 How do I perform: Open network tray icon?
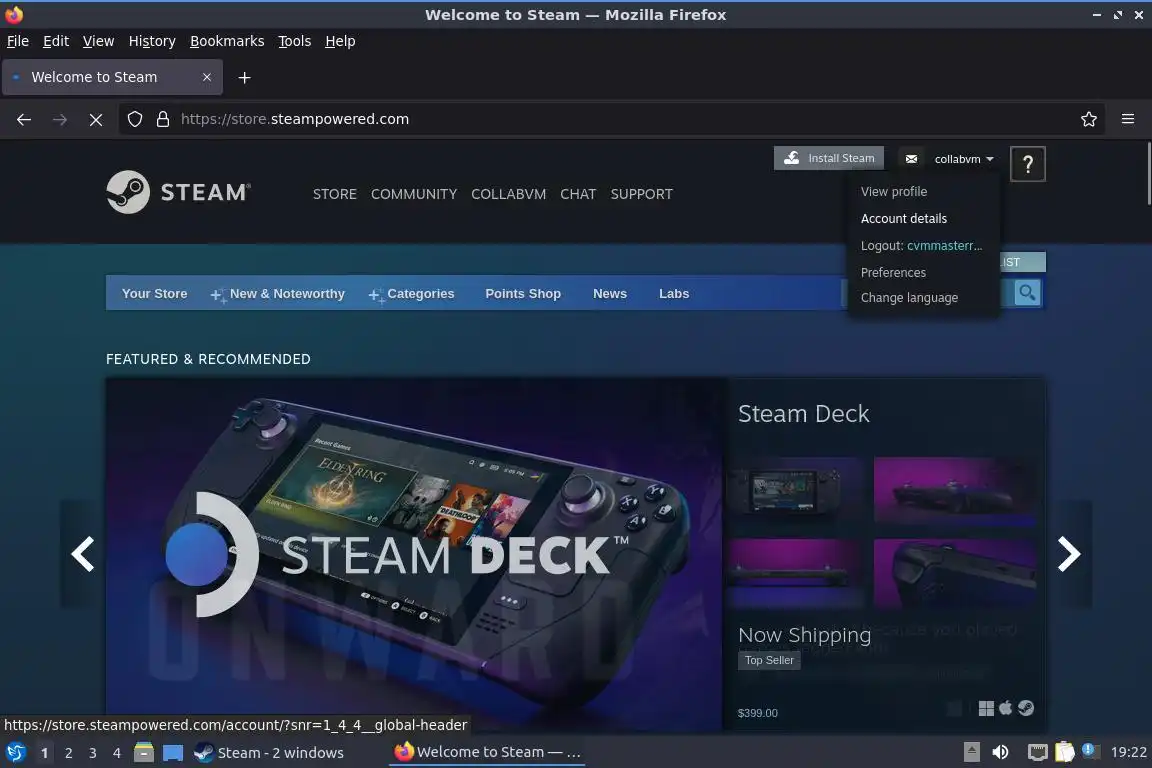click(x=1037, y=753)
